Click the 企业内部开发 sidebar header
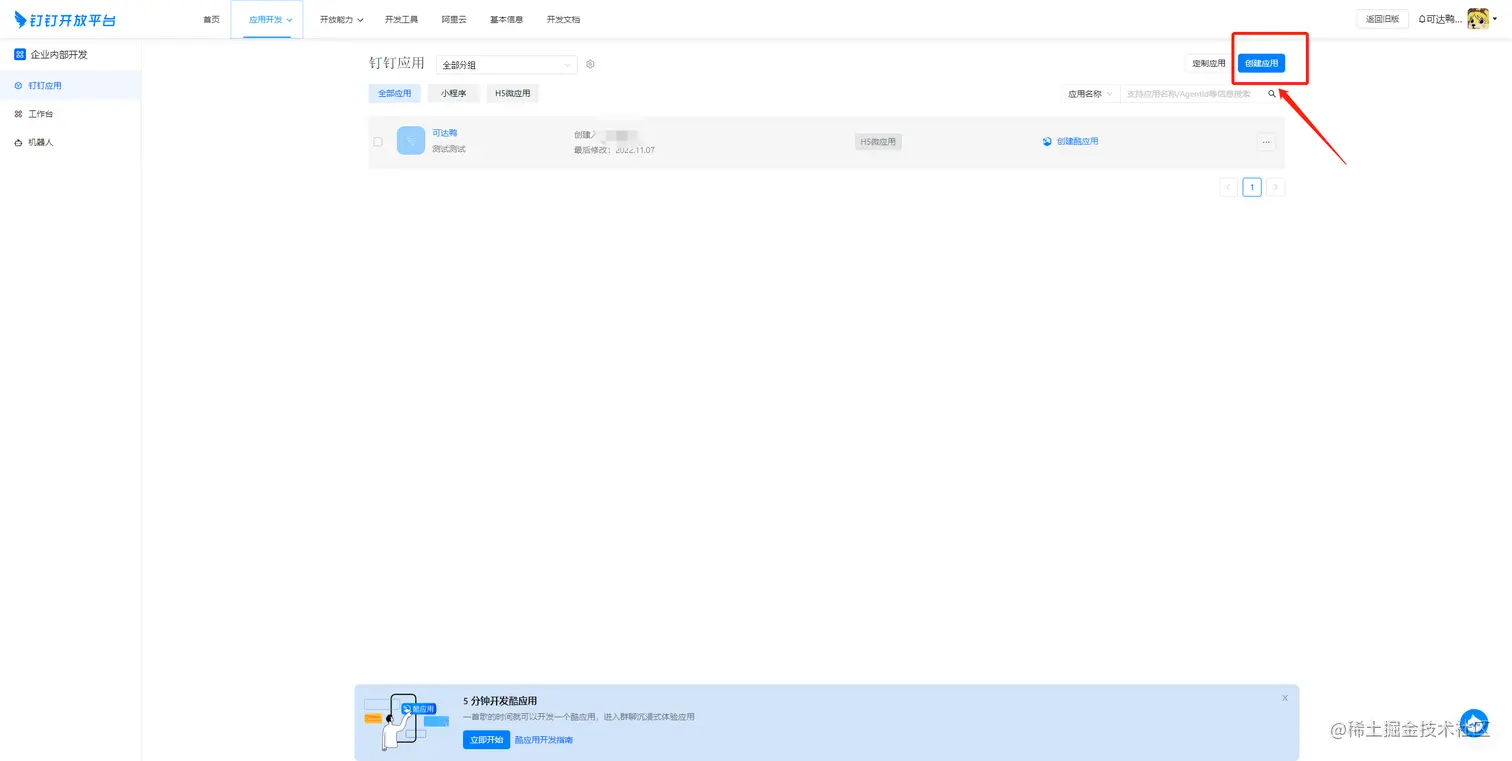 pos(52,54)
